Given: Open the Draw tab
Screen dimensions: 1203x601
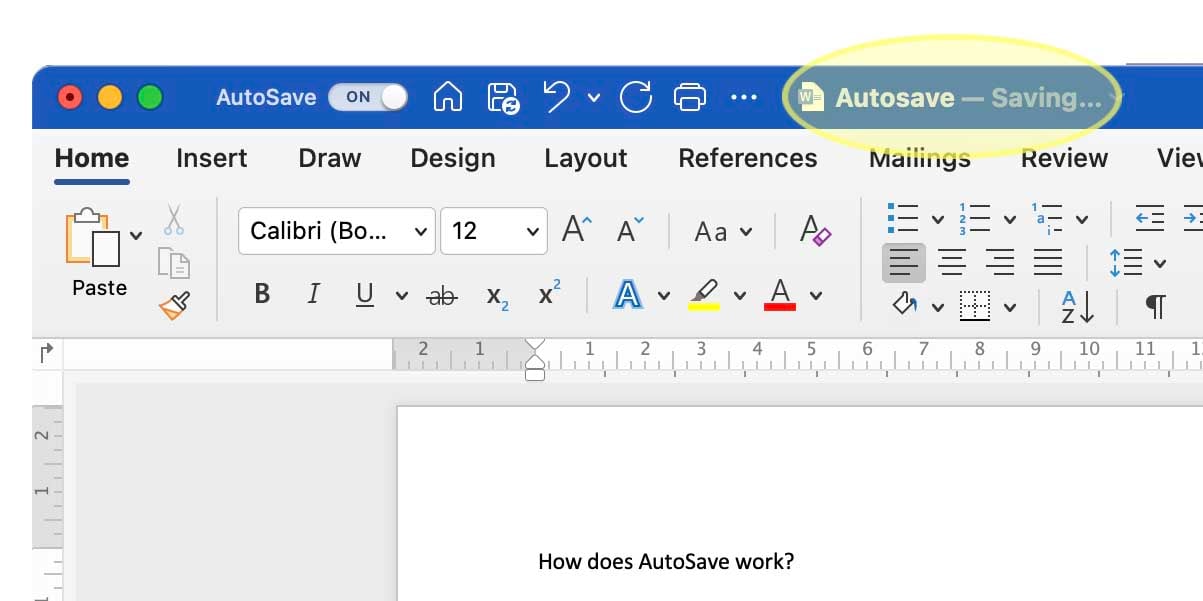Looking at the screenshot, I should [x=330, y=158].
